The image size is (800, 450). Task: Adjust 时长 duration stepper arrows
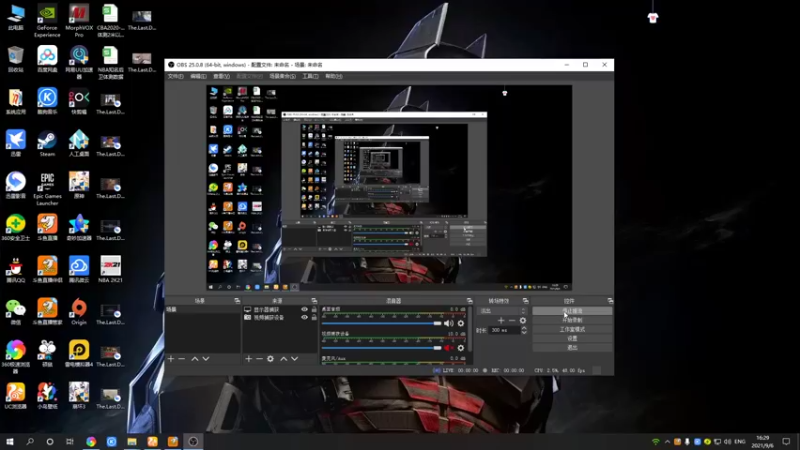pyautogui.click(x=523, y=331)
